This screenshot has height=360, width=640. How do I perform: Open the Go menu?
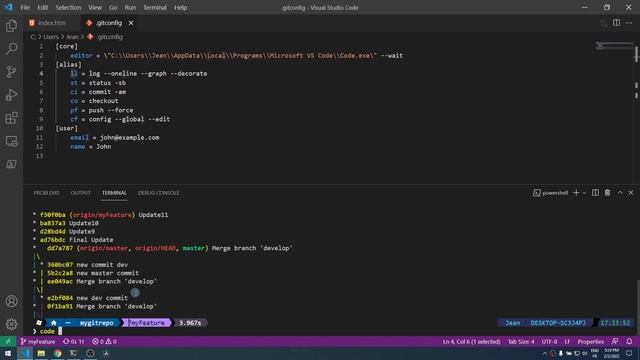point(113,7)
